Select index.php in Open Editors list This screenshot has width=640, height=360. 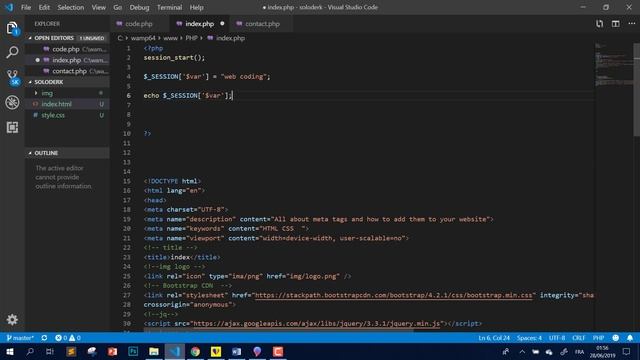[67, 60]
